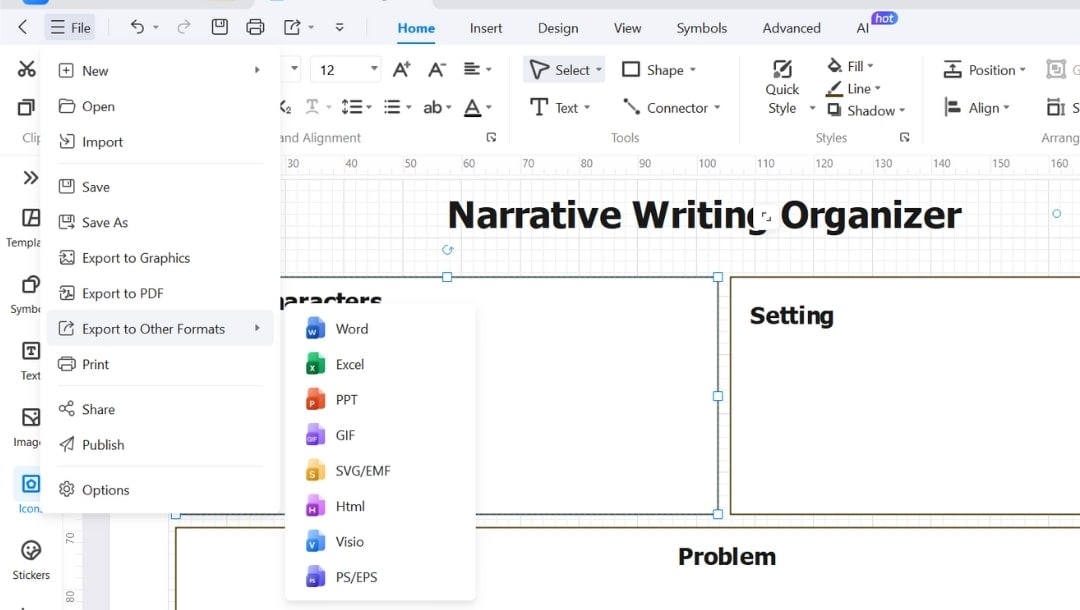Image resolution: width=1080 pixels, height=610 pixels.
Task: Export diagram to Word format
Action: point(380,328)
